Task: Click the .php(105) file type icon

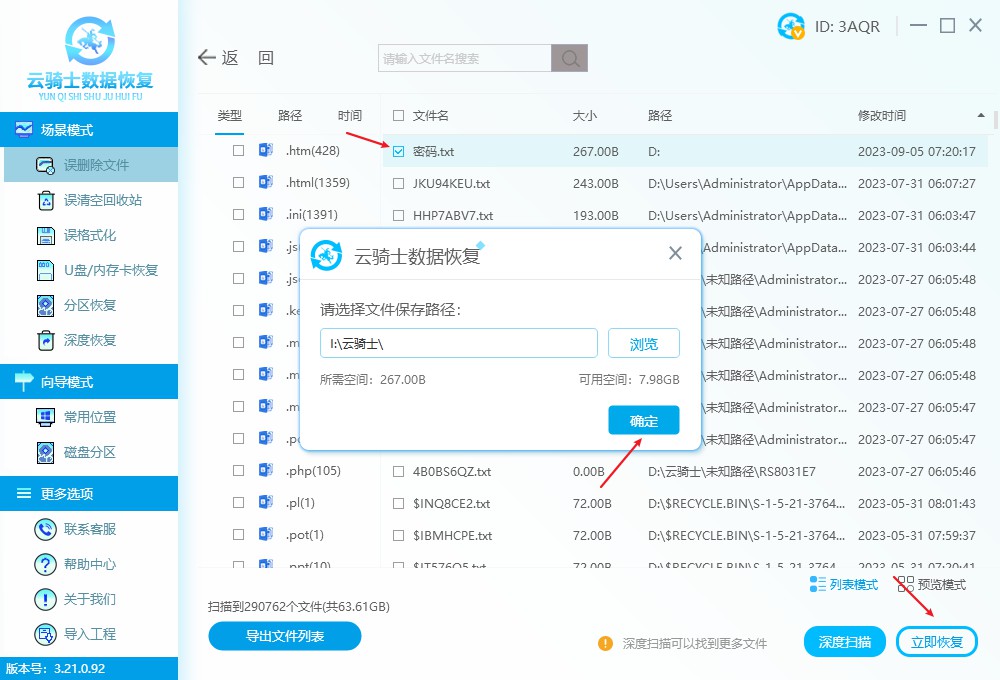Action: [266, 471]
